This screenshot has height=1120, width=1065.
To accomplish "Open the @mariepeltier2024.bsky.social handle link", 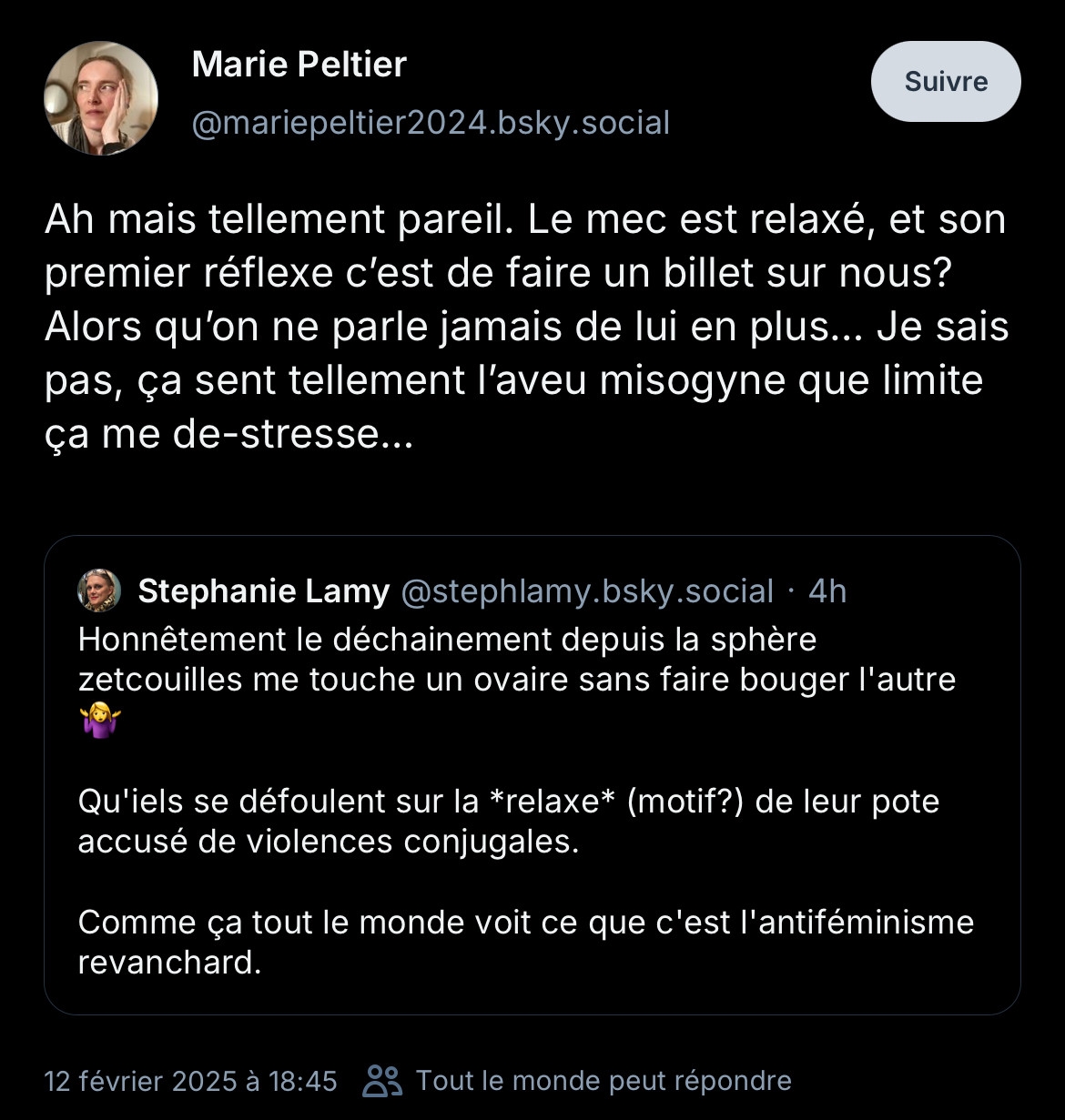I will coord(431,123).
